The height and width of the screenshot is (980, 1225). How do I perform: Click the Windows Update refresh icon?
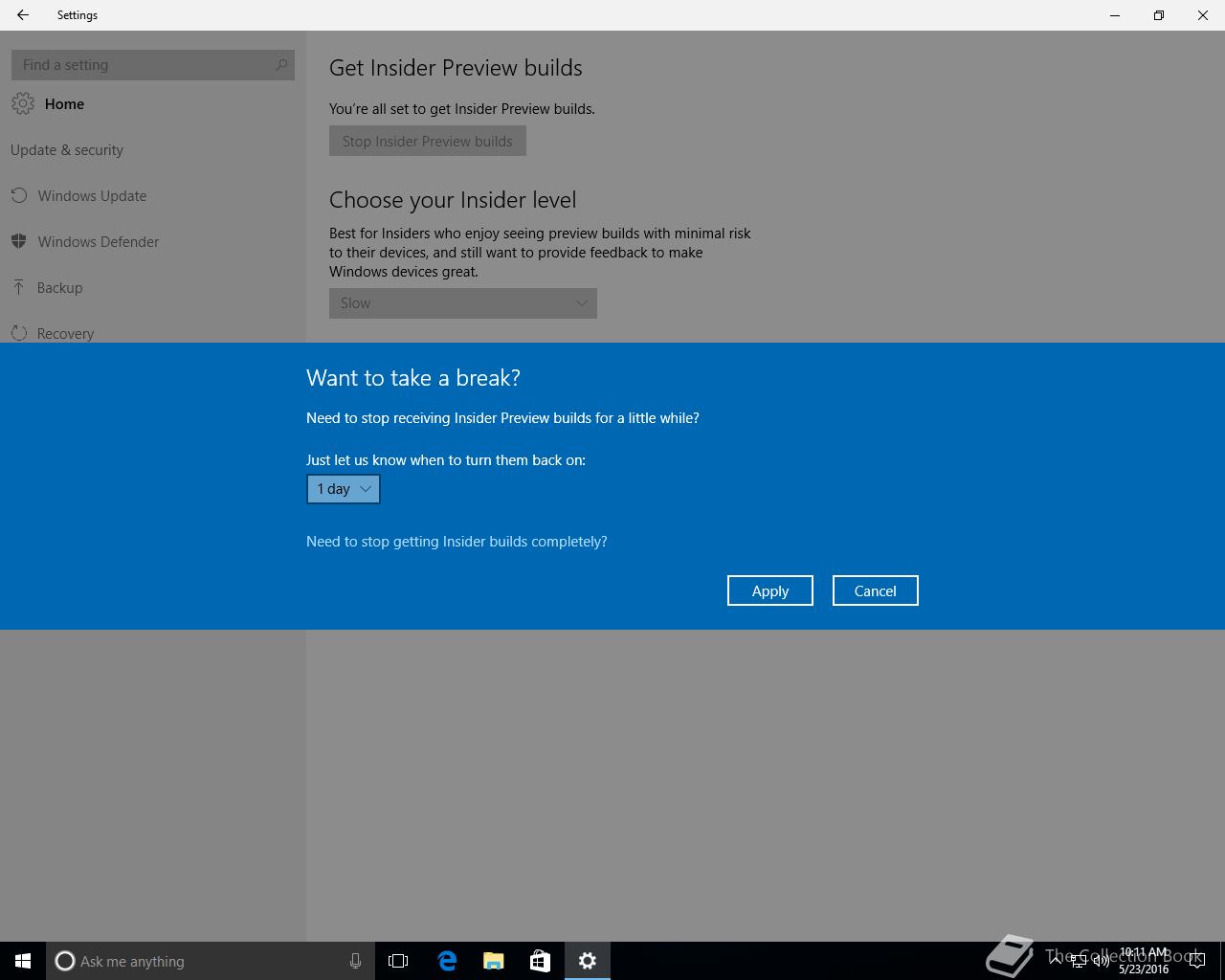(19, 196)
